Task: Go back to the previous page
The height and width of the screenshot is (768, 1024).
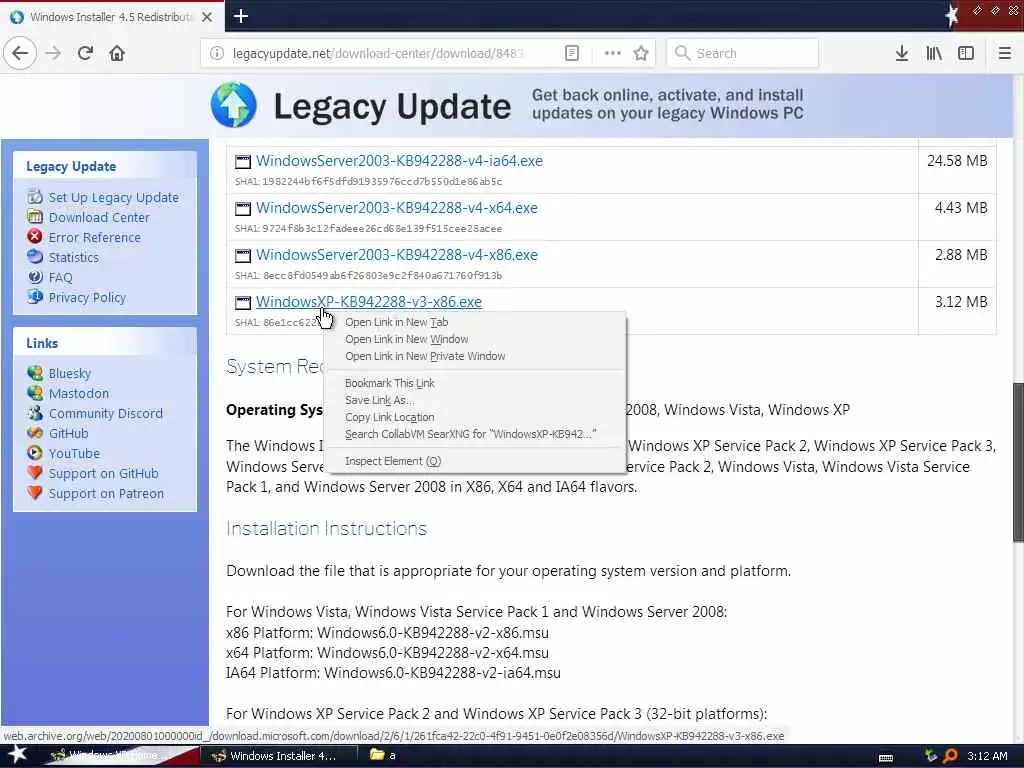Action: (x=20, y=53)
